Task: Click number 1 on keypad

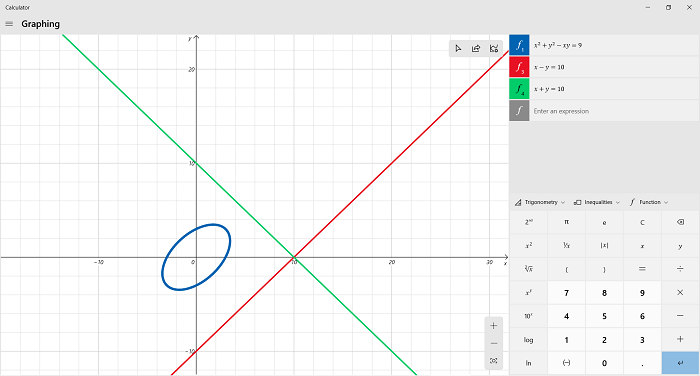Action: 566,339
